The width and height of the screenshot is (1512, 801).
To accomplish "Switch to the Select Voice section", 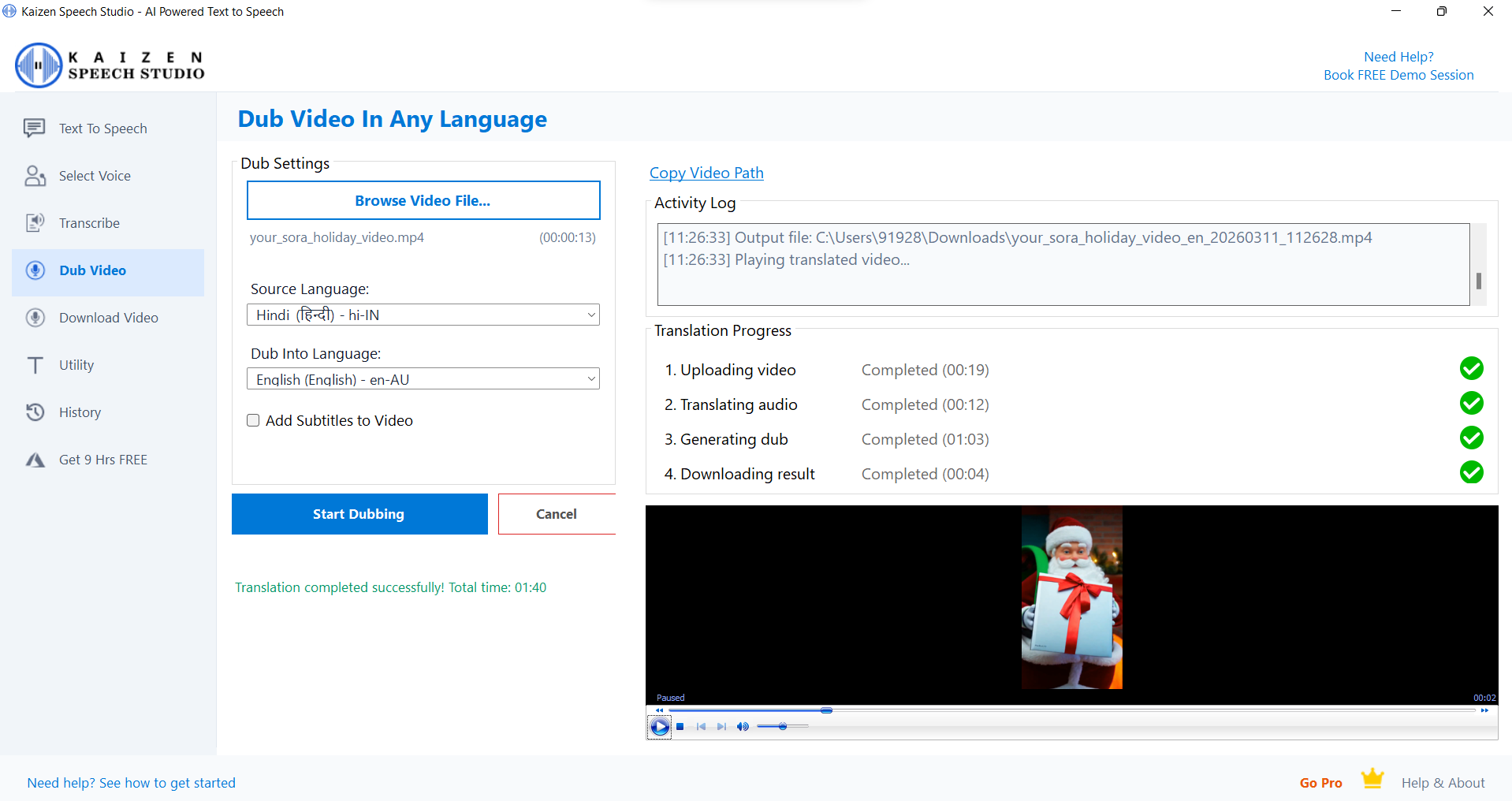I will [x=95, y=175].
